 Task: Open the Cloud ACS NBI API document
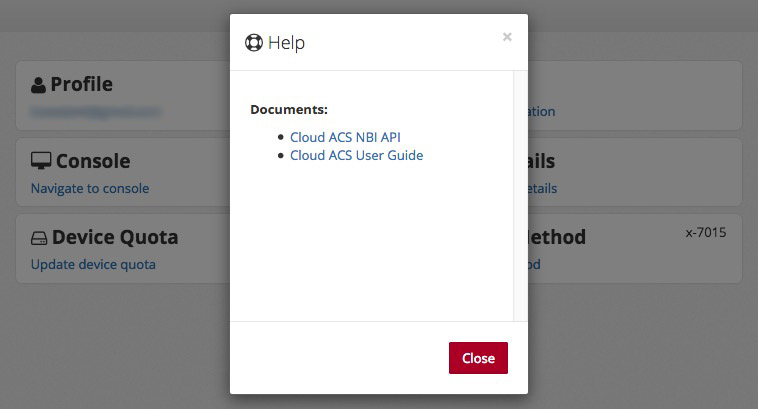[x=345, y=137]
